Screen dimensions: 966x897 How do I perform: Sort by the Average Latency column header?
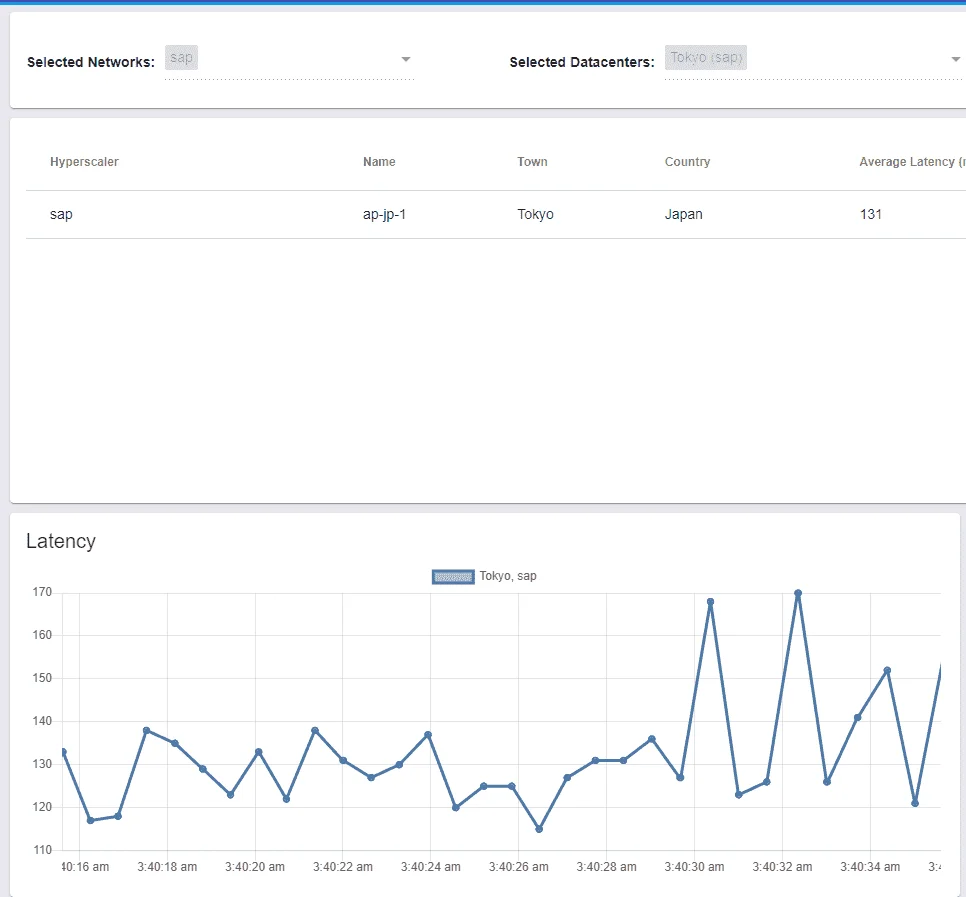[x=912, y=161]
